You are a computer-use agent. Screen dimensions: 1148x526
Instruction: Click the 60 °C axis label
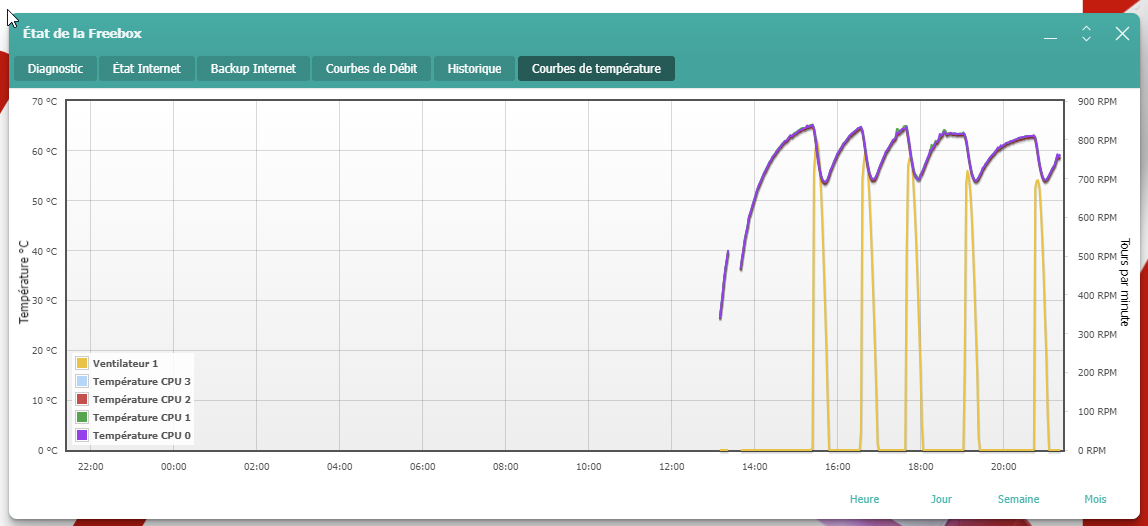pyautogui.click(x=45, y=151)
